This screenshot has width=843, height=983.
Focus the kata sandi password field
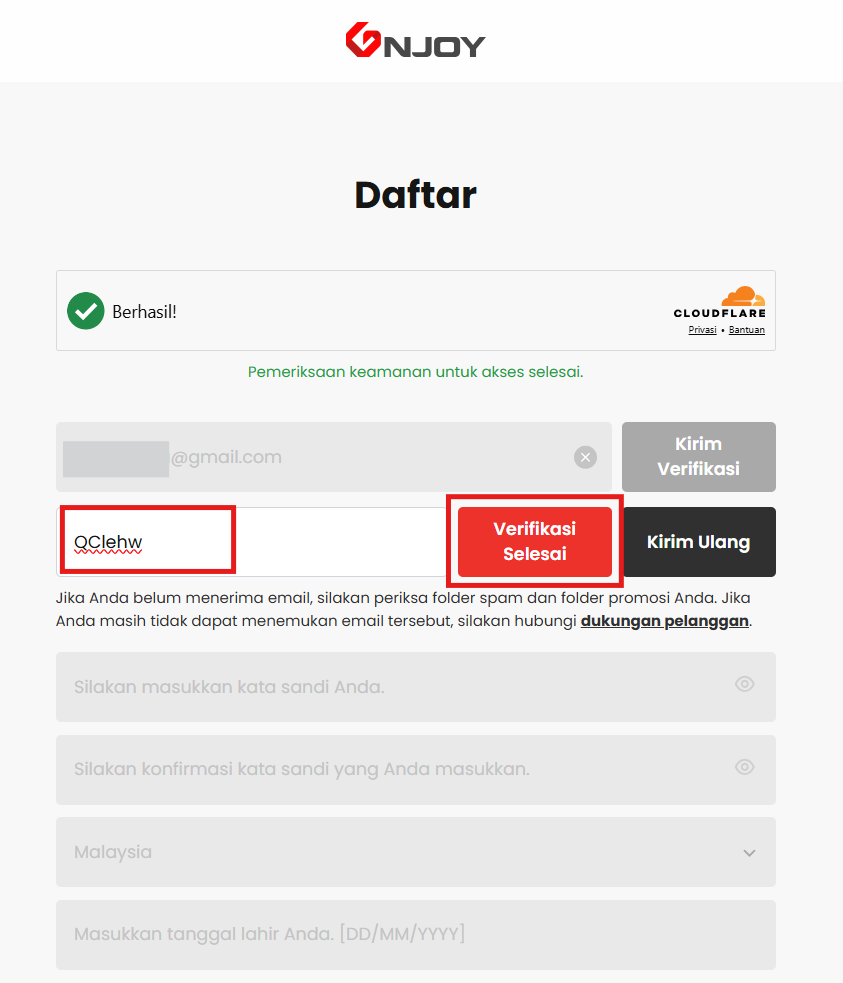[x=416, y=686]
